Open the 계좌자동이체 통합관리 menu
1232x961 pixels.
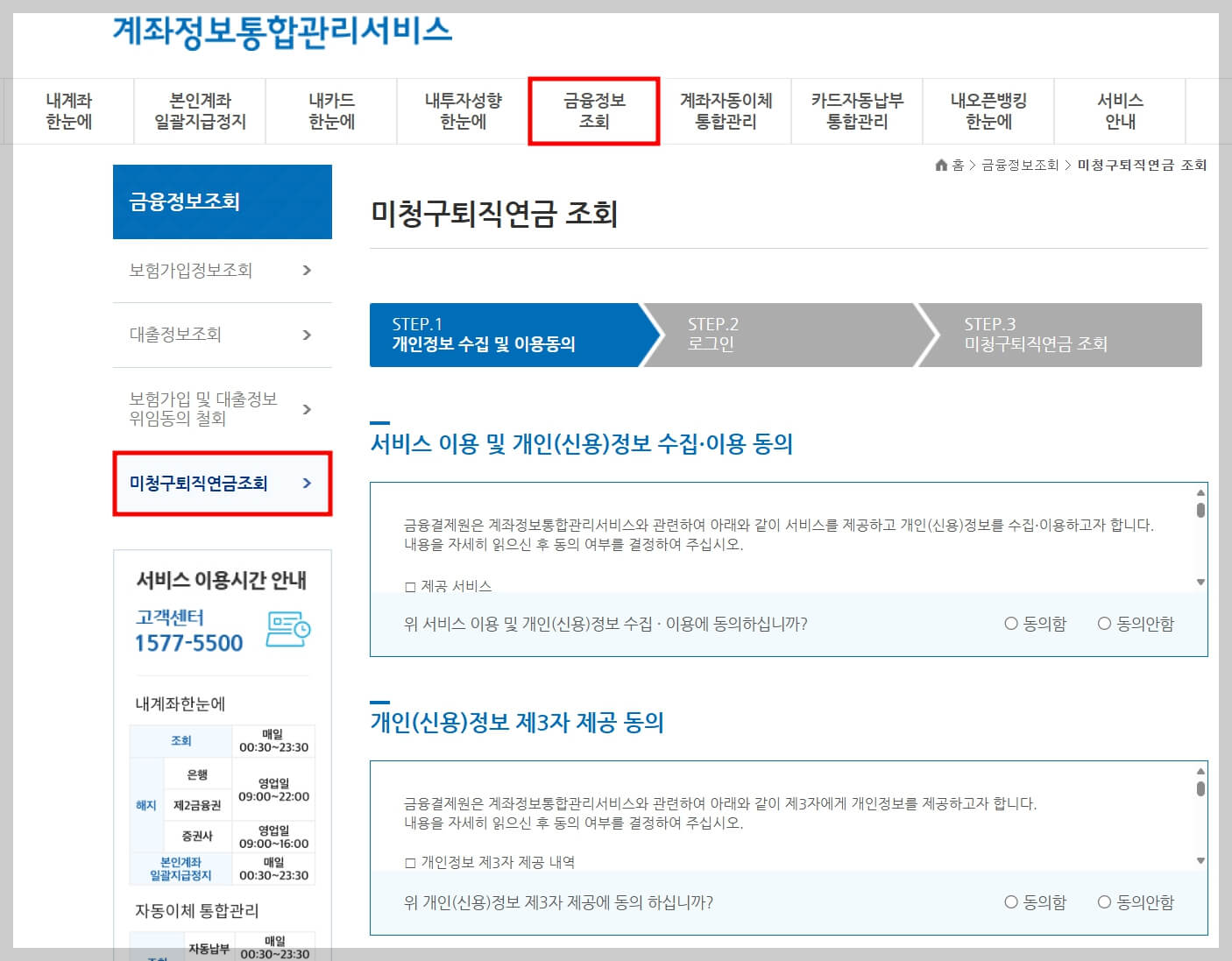(726, 111)
